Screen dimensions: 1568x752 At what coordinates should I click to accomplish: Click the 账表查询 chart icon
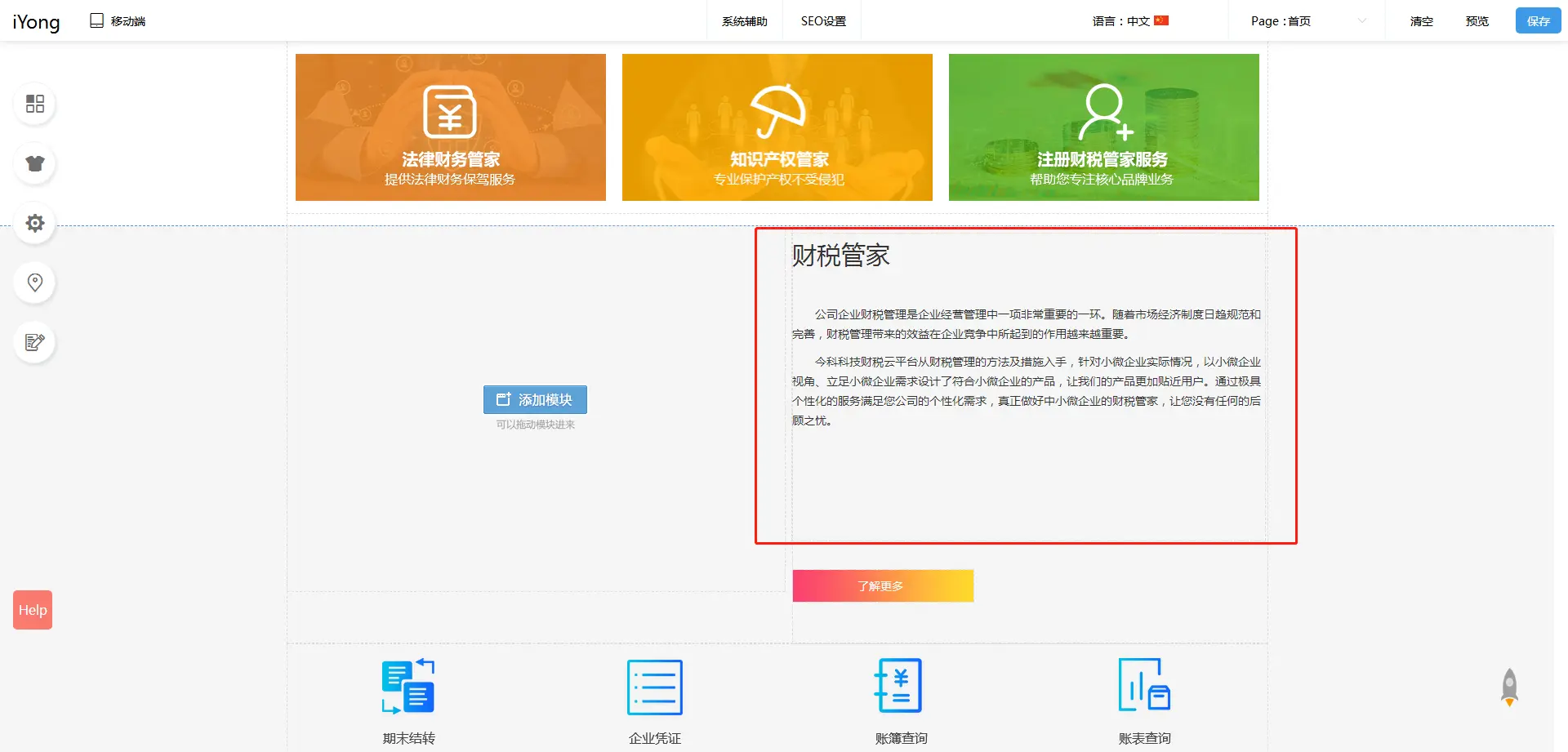[x=1144, y=687]
